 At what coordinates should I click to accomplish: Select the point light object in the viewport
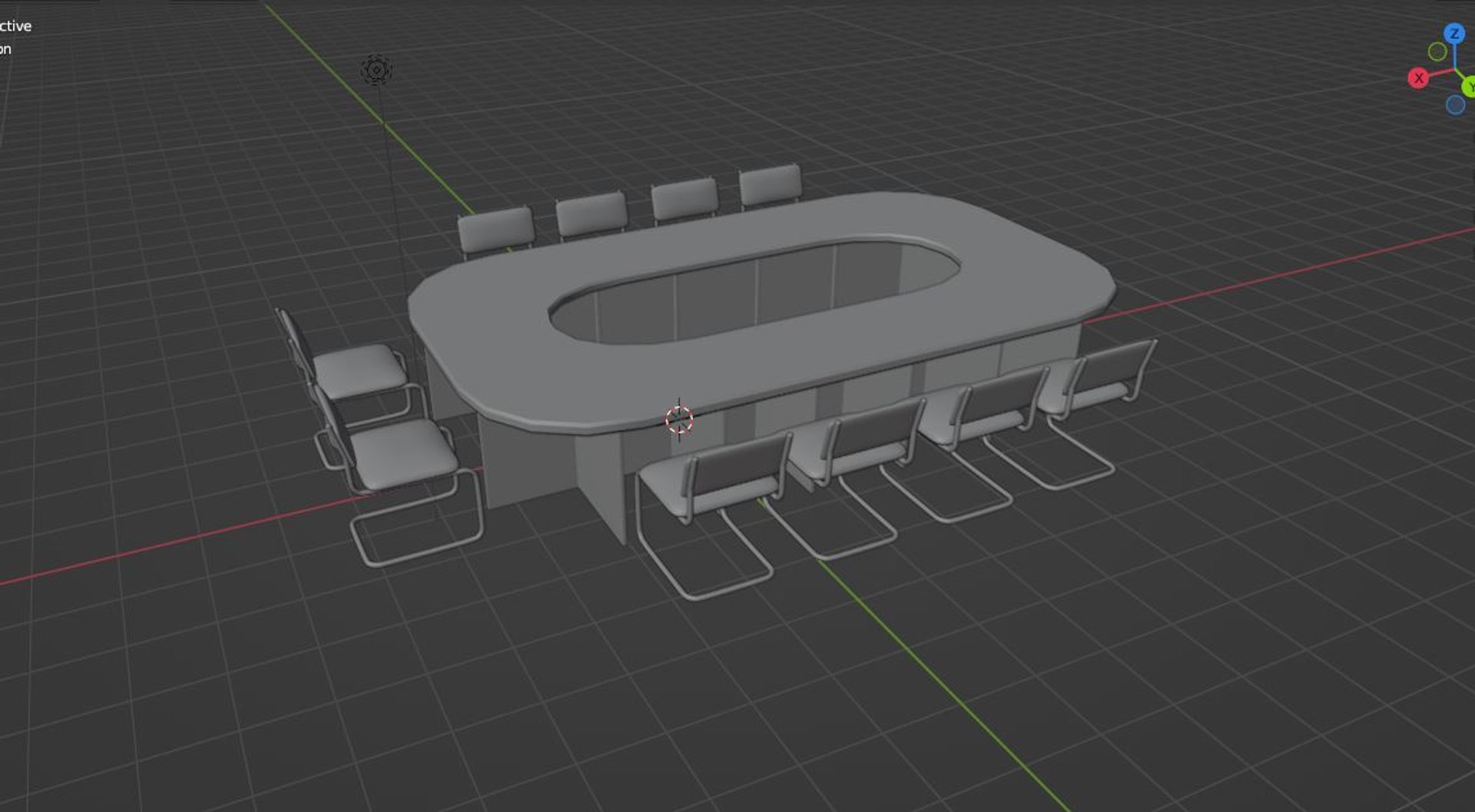pyautogui.click(x=376, y=71)
